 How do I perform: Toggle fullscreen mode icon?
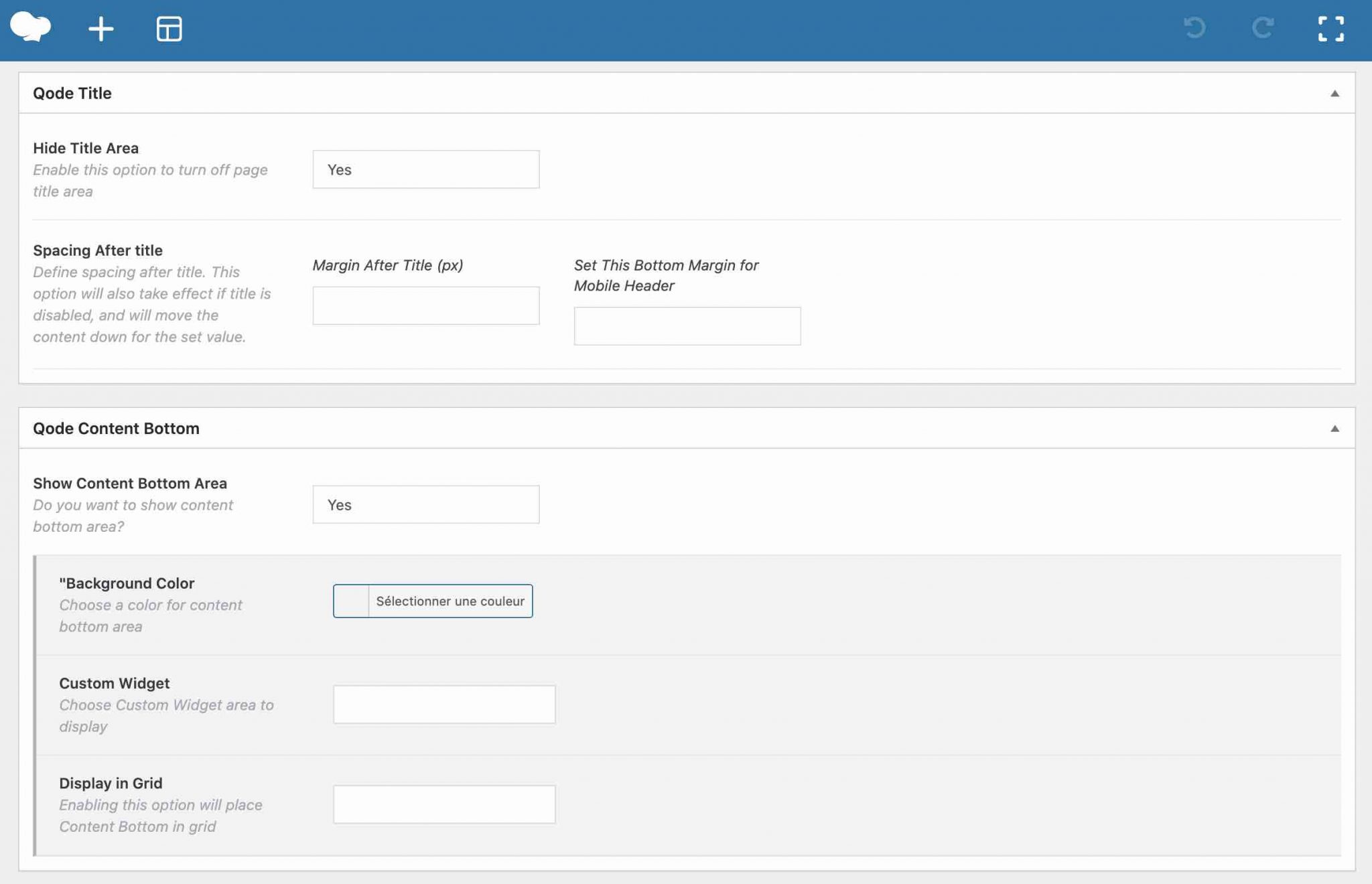(x=1330, y=29)
